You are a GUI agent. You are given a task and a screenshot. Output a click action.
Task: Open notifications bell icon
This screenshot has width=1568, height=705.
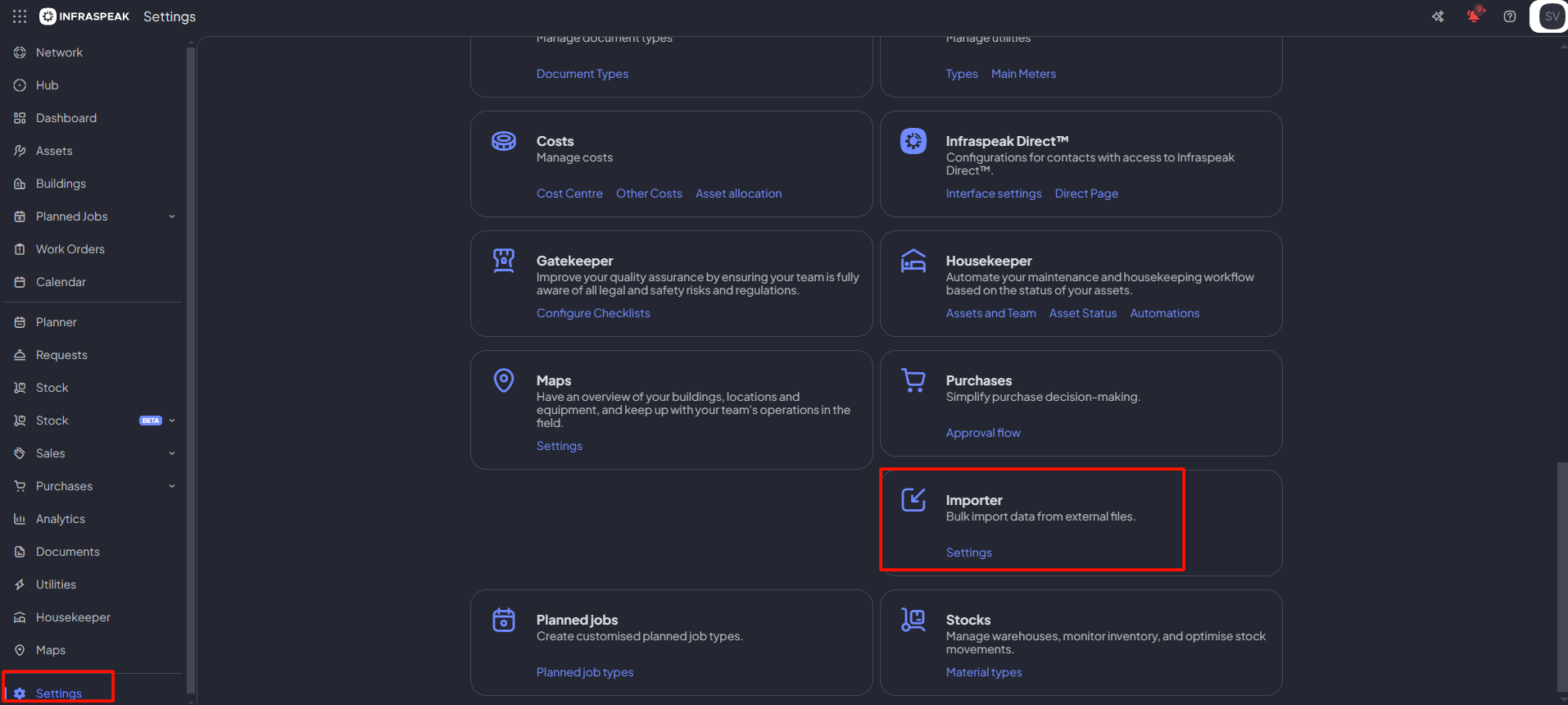click(x=1474, y=16)
